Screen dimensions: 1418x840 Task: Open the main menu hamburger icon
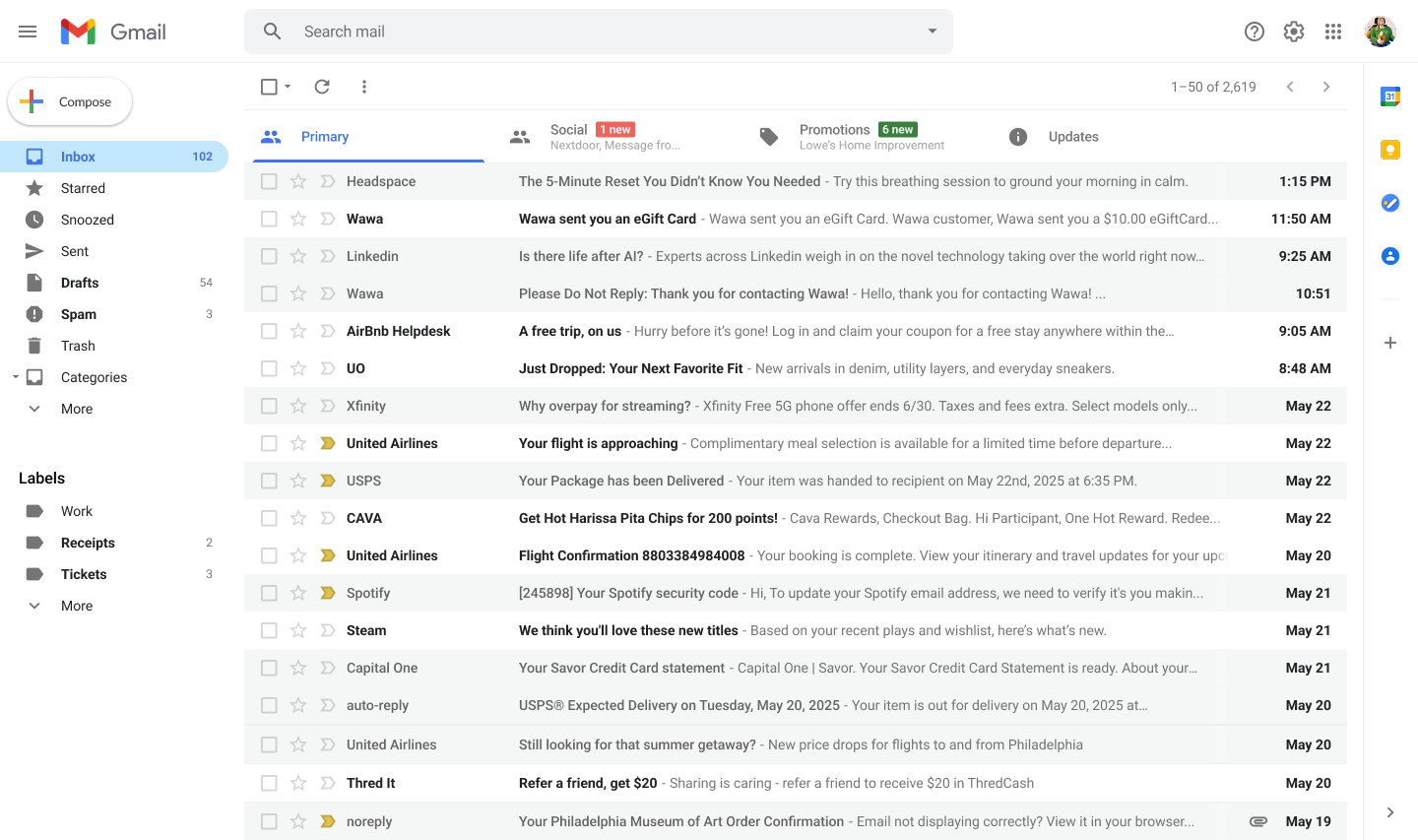28,32
